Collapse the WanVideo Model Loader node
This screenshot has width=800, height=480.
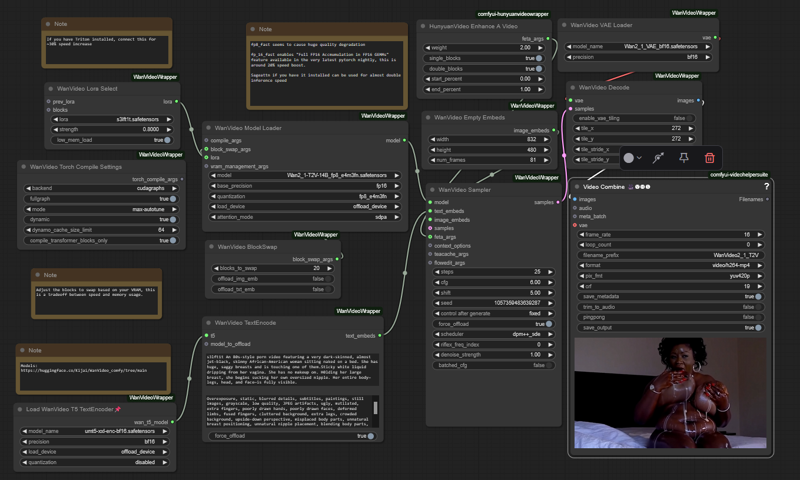click(x=210, y=128)
